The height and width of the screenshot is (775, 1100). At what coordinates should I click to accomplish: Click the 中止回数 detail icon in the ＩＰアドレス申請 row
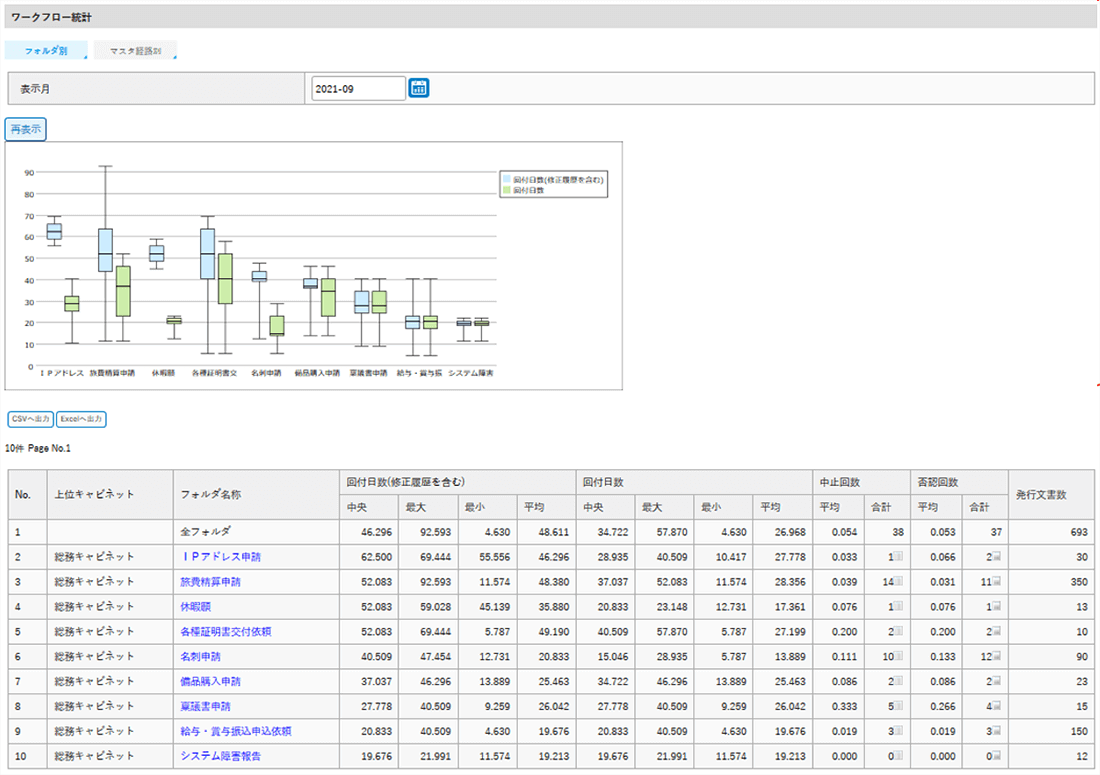tap(899, 557)
